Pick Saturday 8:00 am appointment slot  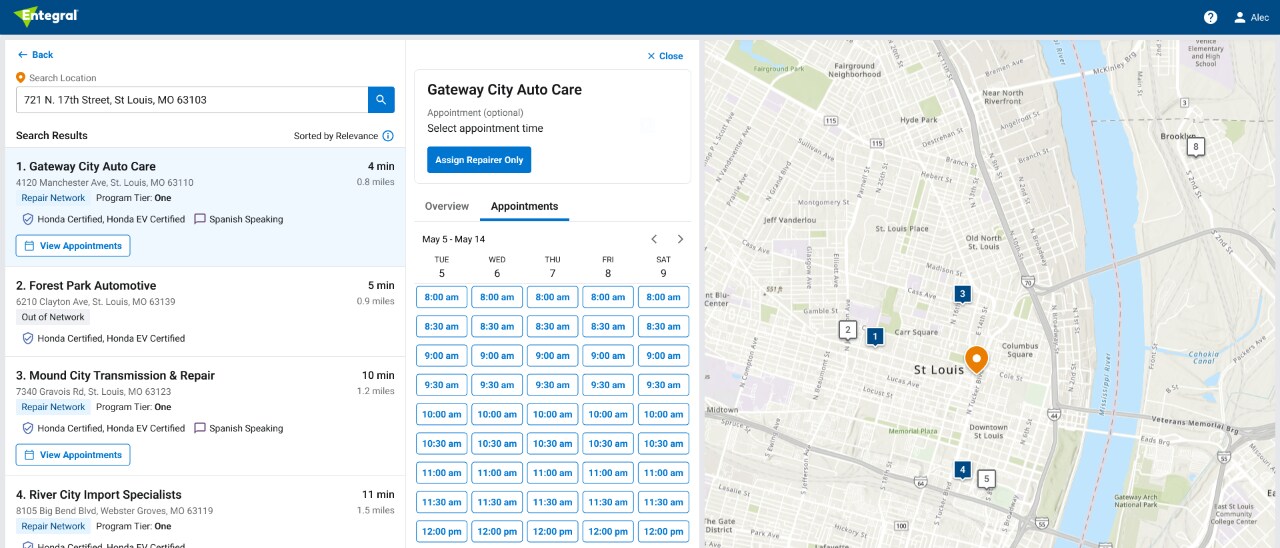[x=663, y=297]
